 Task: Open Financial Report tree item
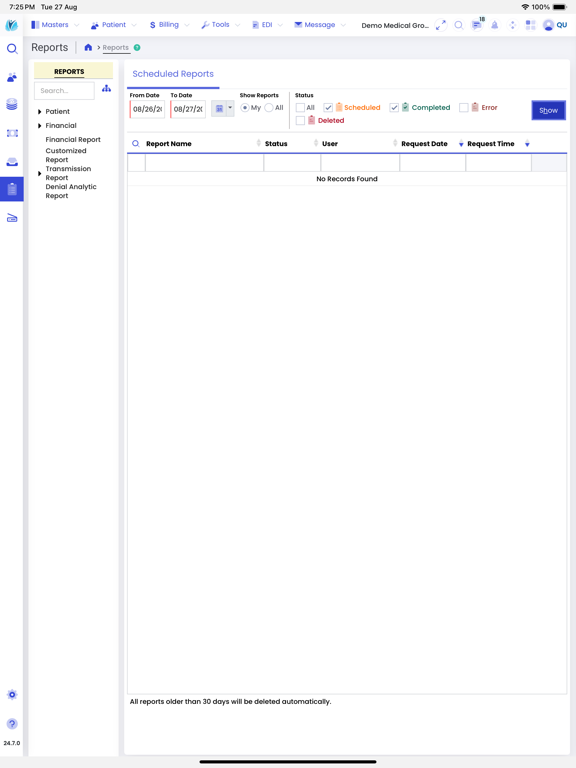coord(73,140)
